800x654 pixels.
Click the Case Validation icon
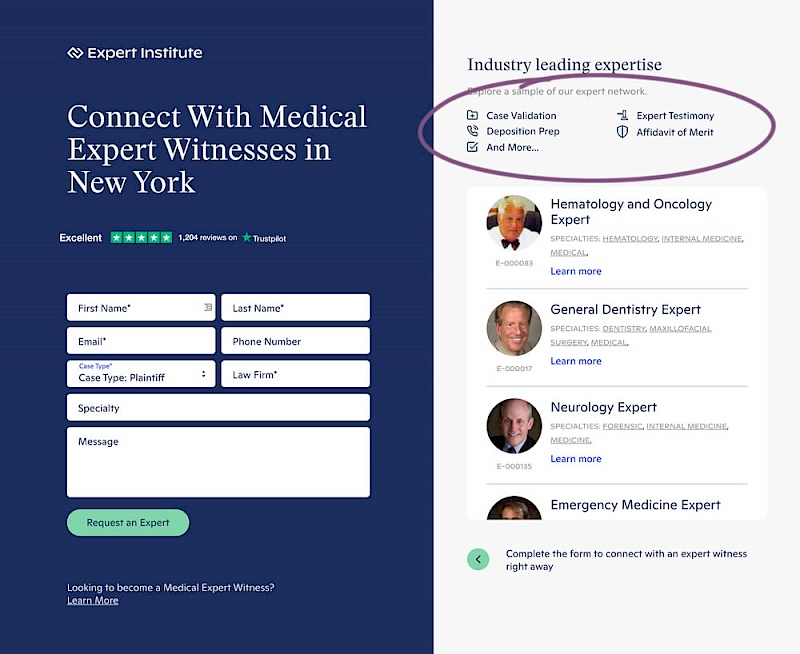pos(473,116)
